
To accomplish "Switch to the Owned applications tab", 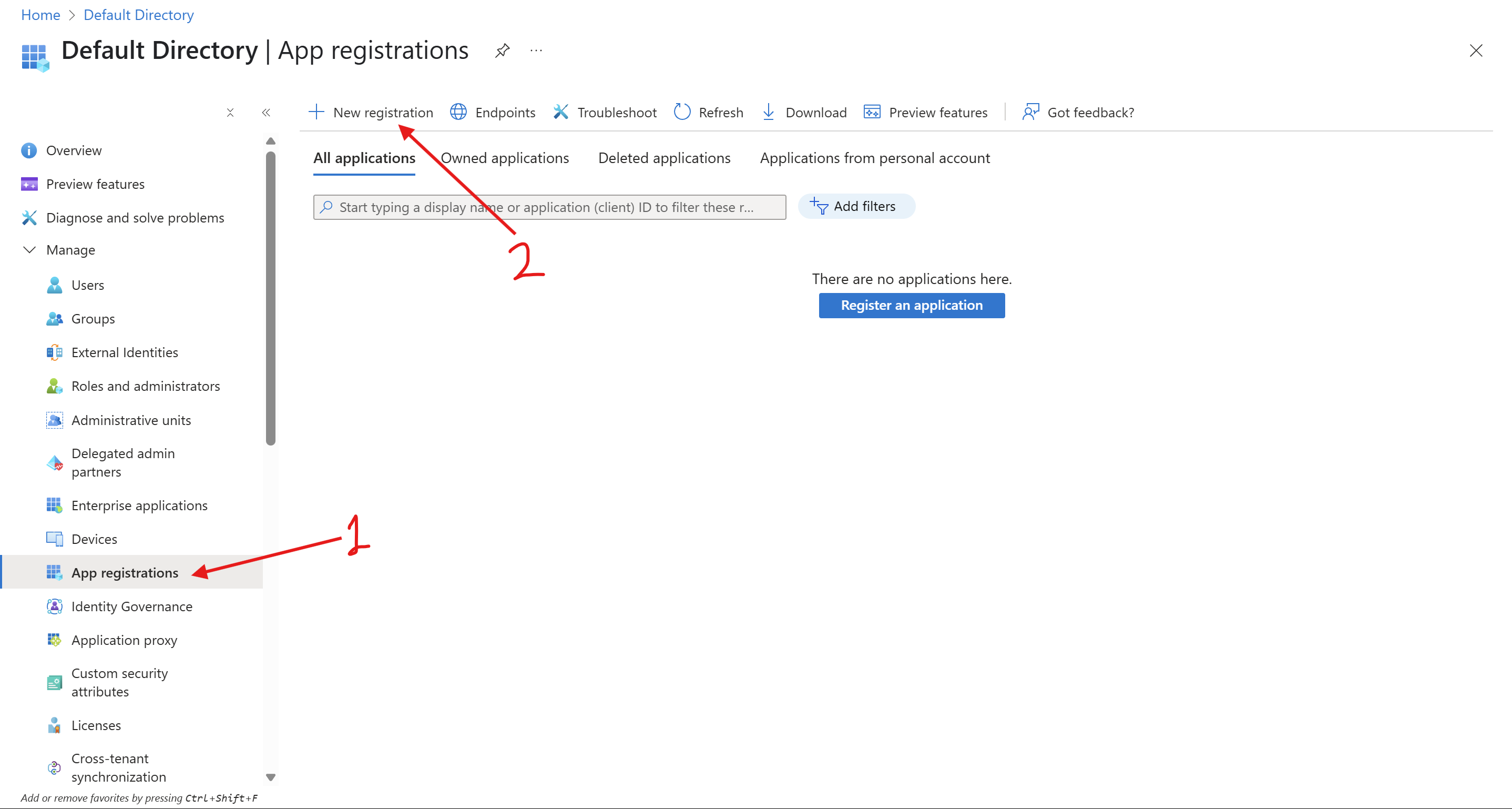I will point(505,158).
